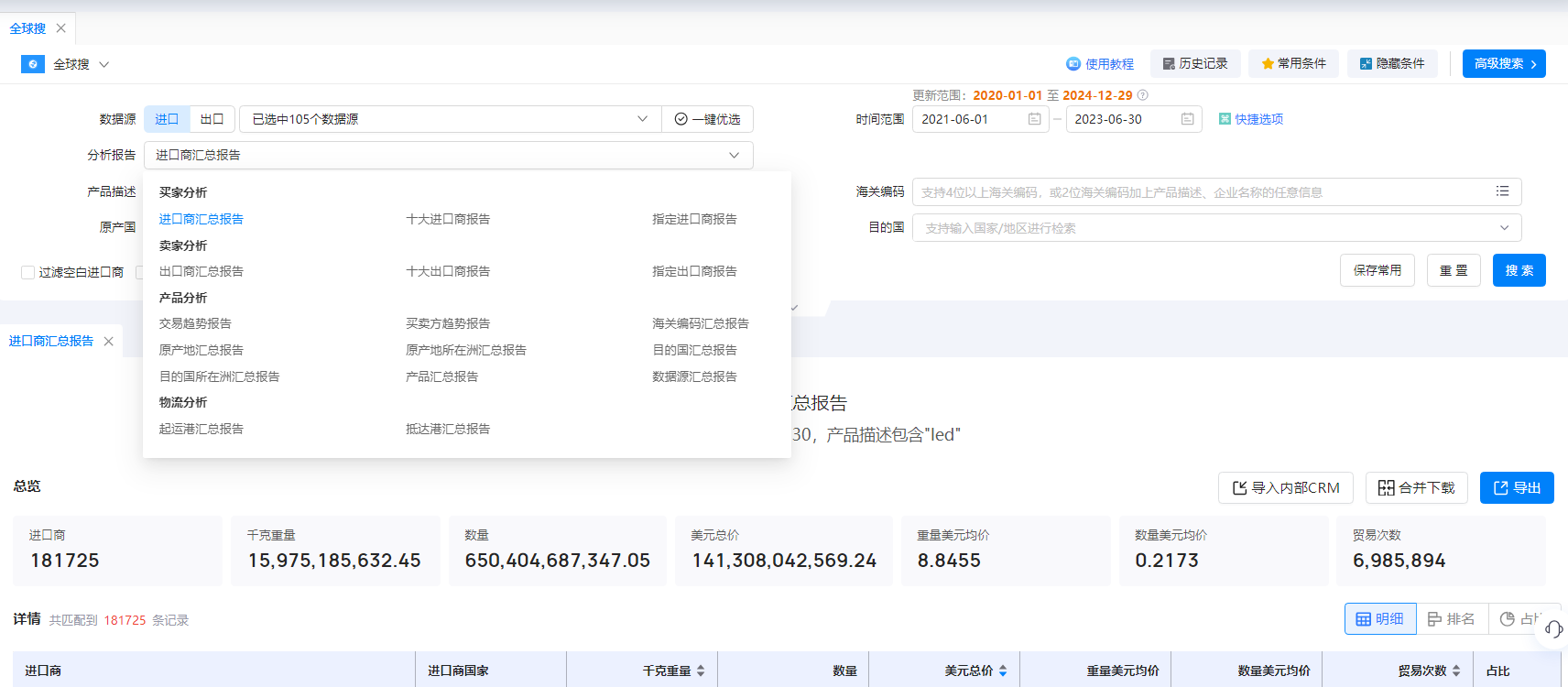This screenshot has width=1568, height=687.
Task: Select 进口 data source toggle
Action: [167, 119]
